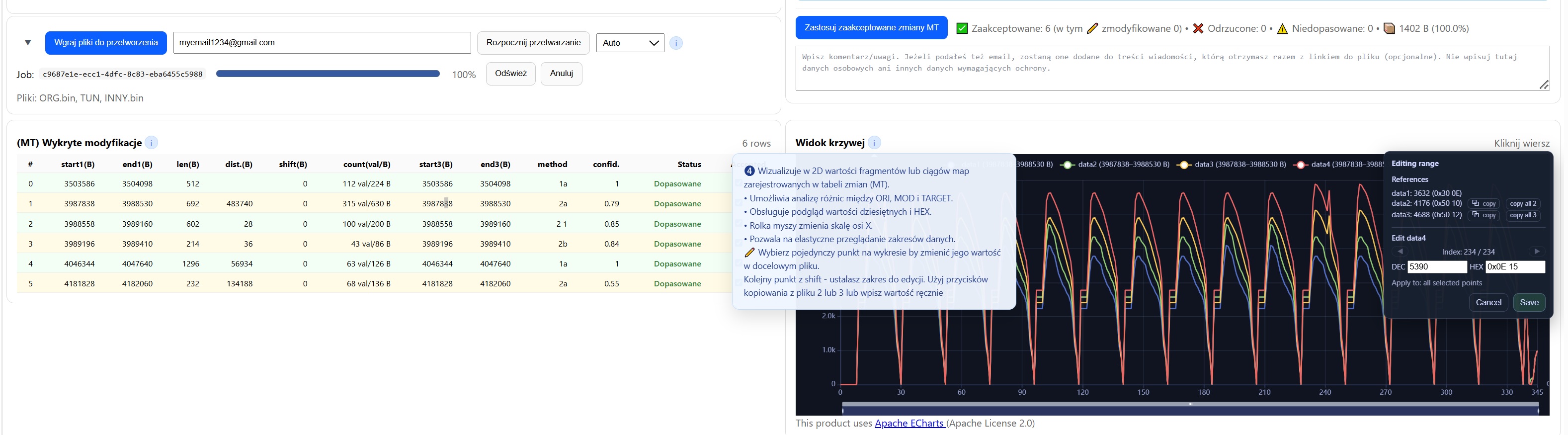Go to previous index with left arrow

tap(1400, 252)
